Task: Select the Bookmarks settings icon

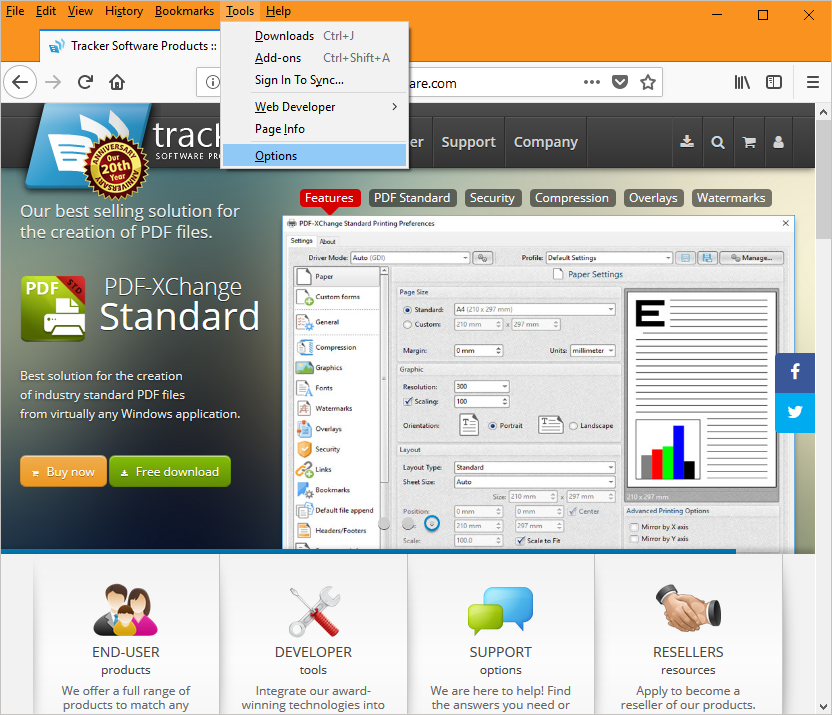Action: tap(303, 490)
